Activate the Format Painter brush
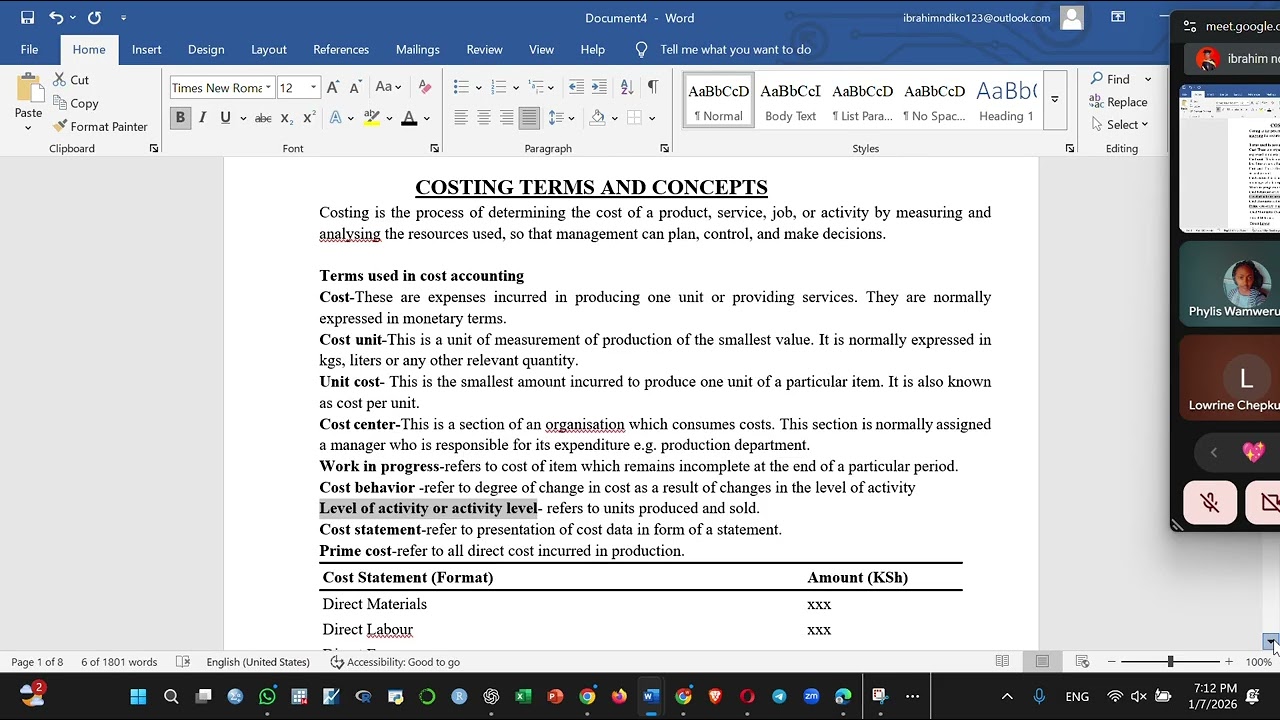Image resolution: width=1280 pixels, height=720 pixels. click(x=100, y=126)
